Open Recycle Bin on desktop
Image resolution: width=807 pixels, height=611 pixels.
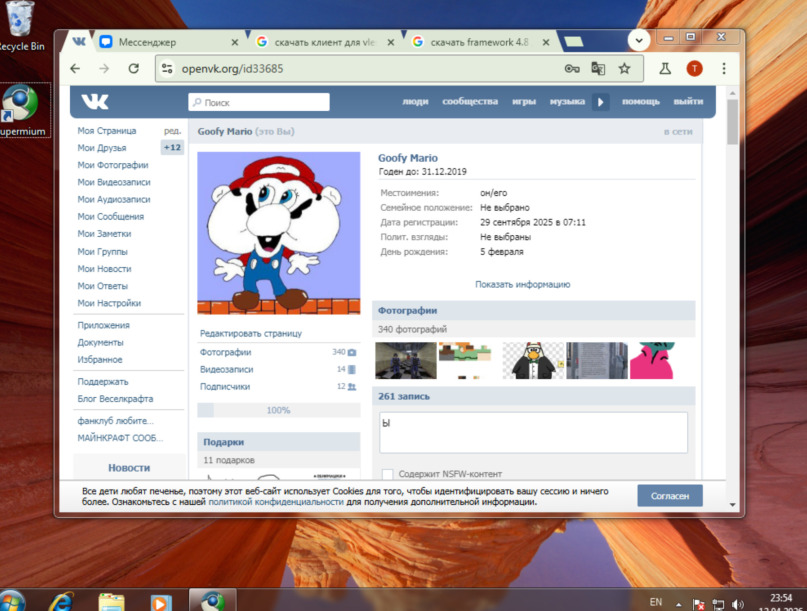pos(21,26)
